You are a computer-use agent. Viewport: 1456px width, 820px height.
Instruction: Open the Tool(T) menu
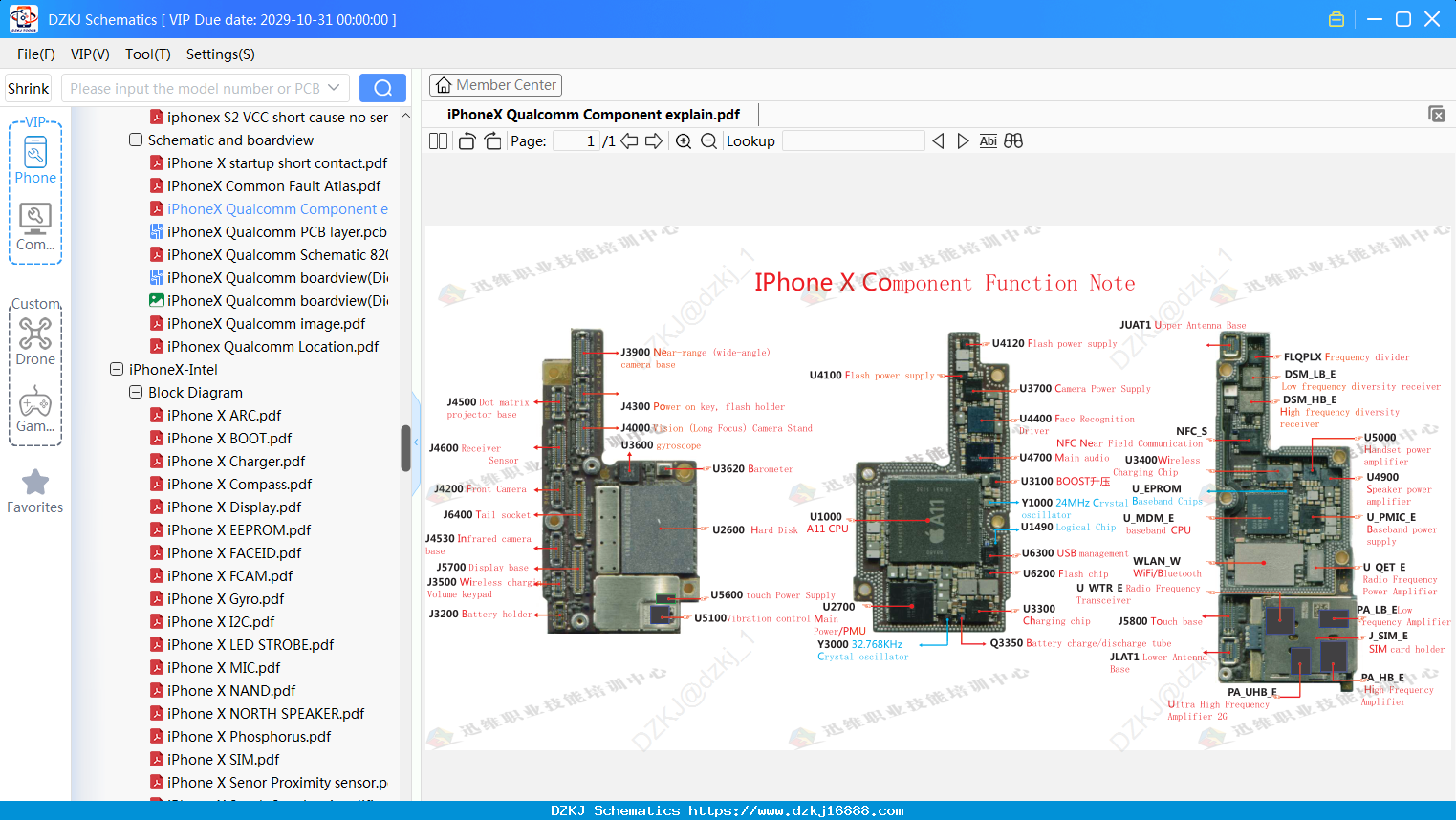[x=148, y=54]
